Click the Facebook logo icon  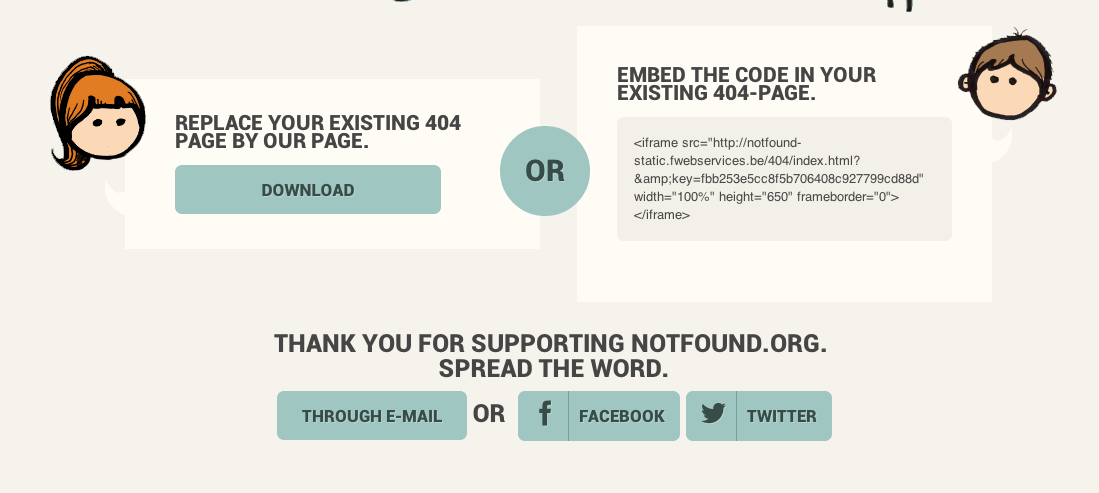pos(544,414)
